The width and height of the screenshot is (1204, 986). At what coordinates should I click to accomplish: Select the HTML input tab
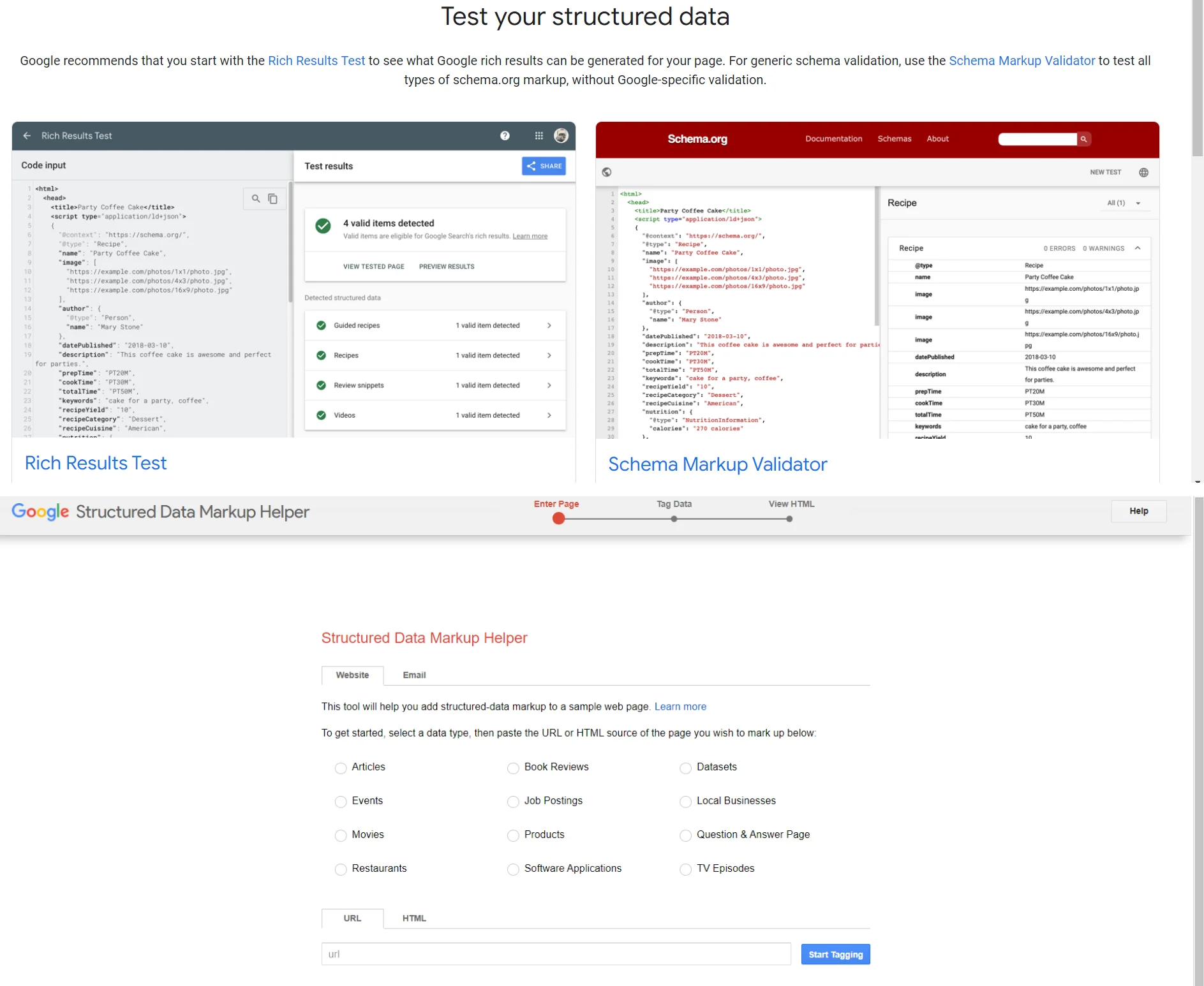414,918
